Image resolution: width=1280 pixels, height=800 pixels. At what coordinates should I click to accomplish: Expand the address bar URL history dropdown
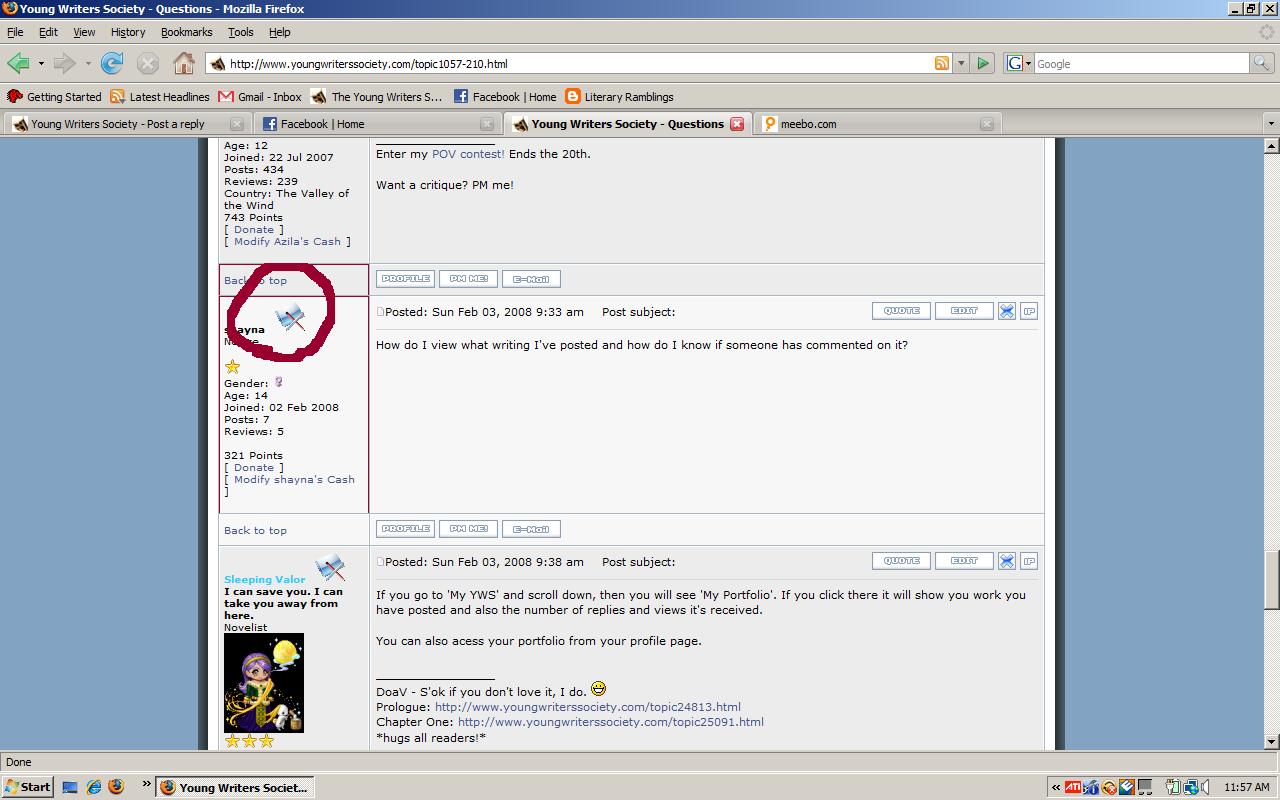961,63
